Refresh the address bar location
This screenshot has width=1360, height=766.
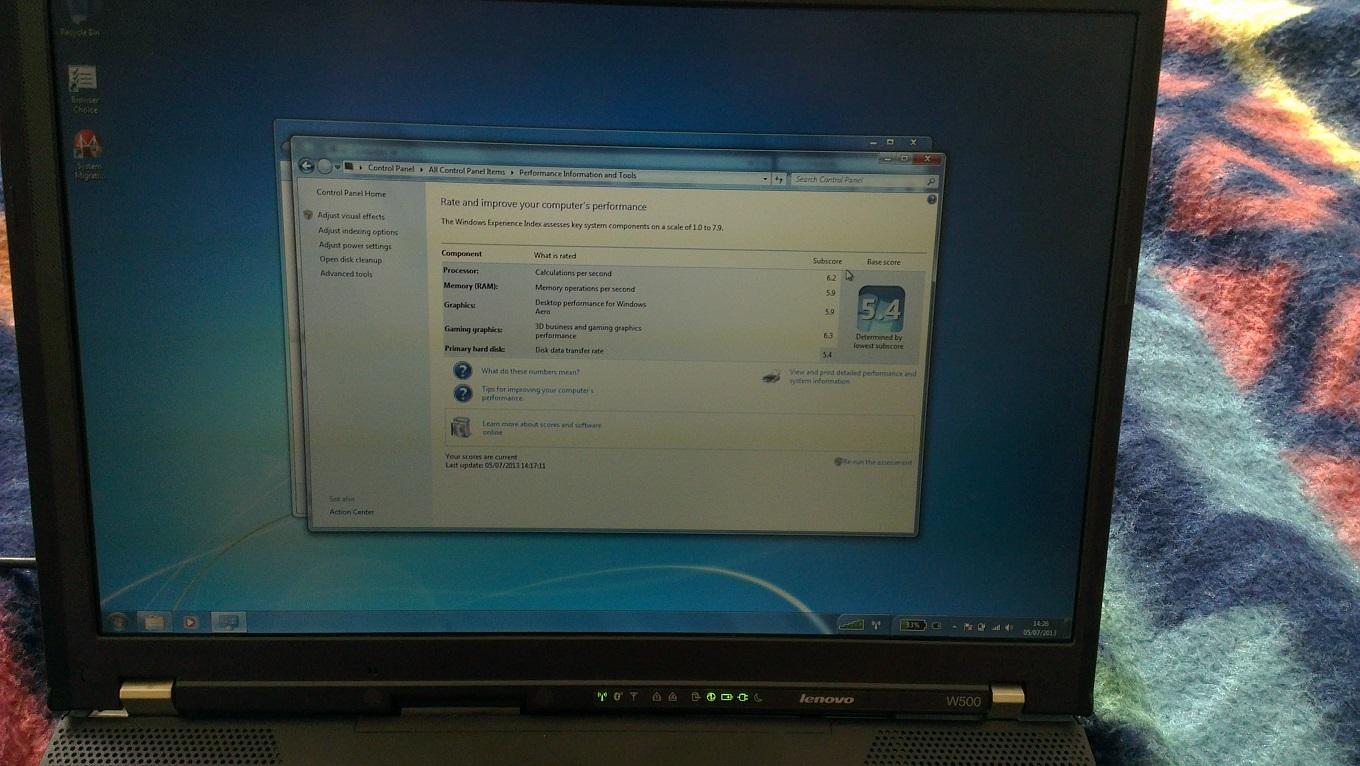pos(779,179)
